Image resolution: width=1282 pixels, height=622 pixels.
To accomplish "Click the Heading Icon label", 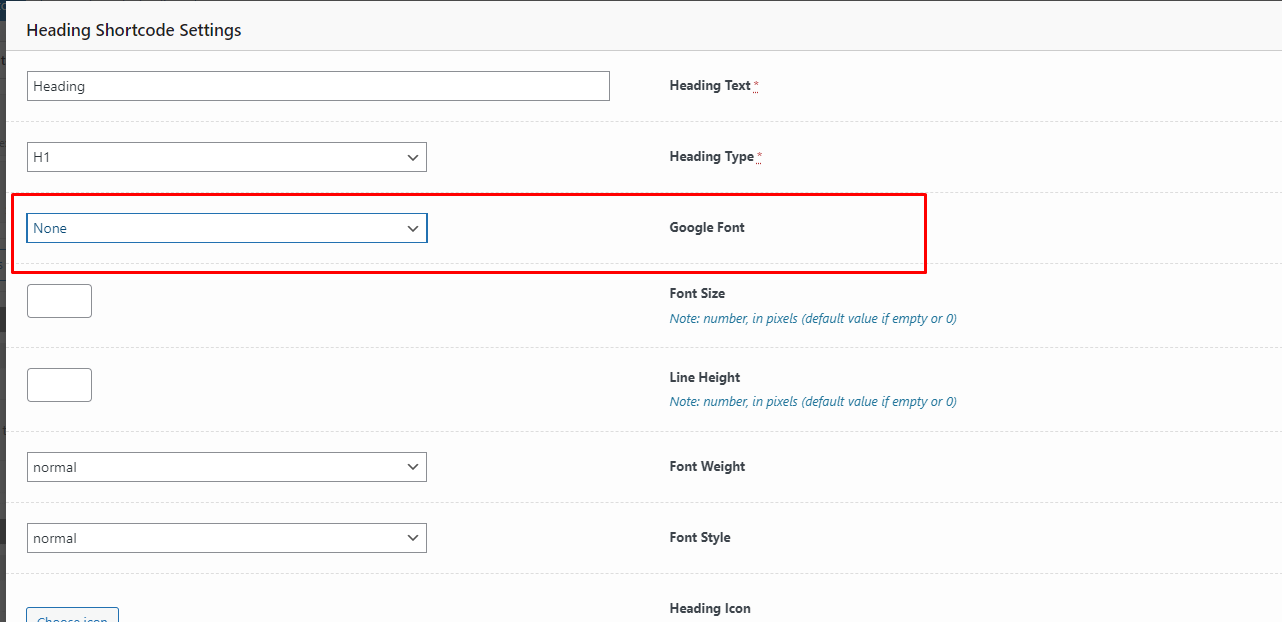I will [710, 608].
